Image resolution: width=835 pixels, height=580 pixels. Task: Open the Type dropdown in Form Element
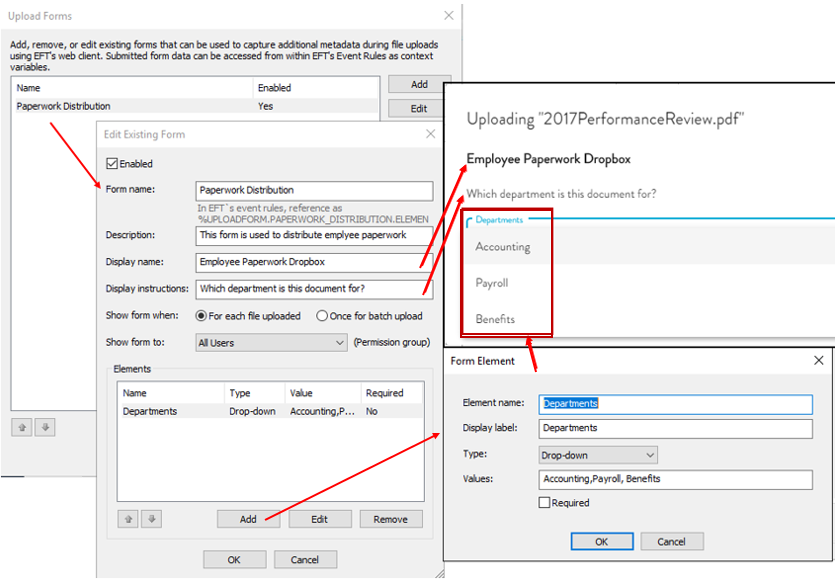(597, 455)
